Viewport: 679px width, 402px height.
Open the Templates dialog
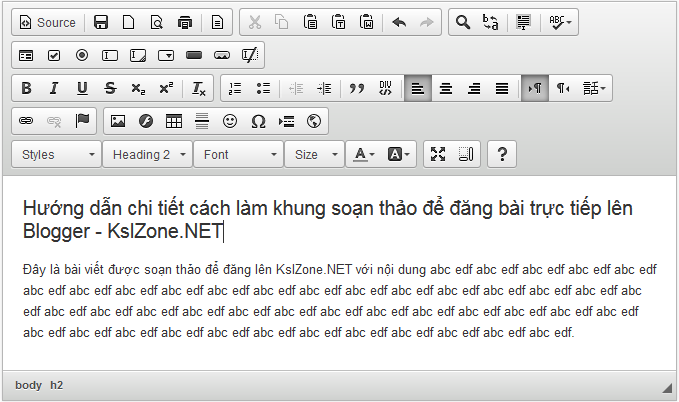click(217, 22)
